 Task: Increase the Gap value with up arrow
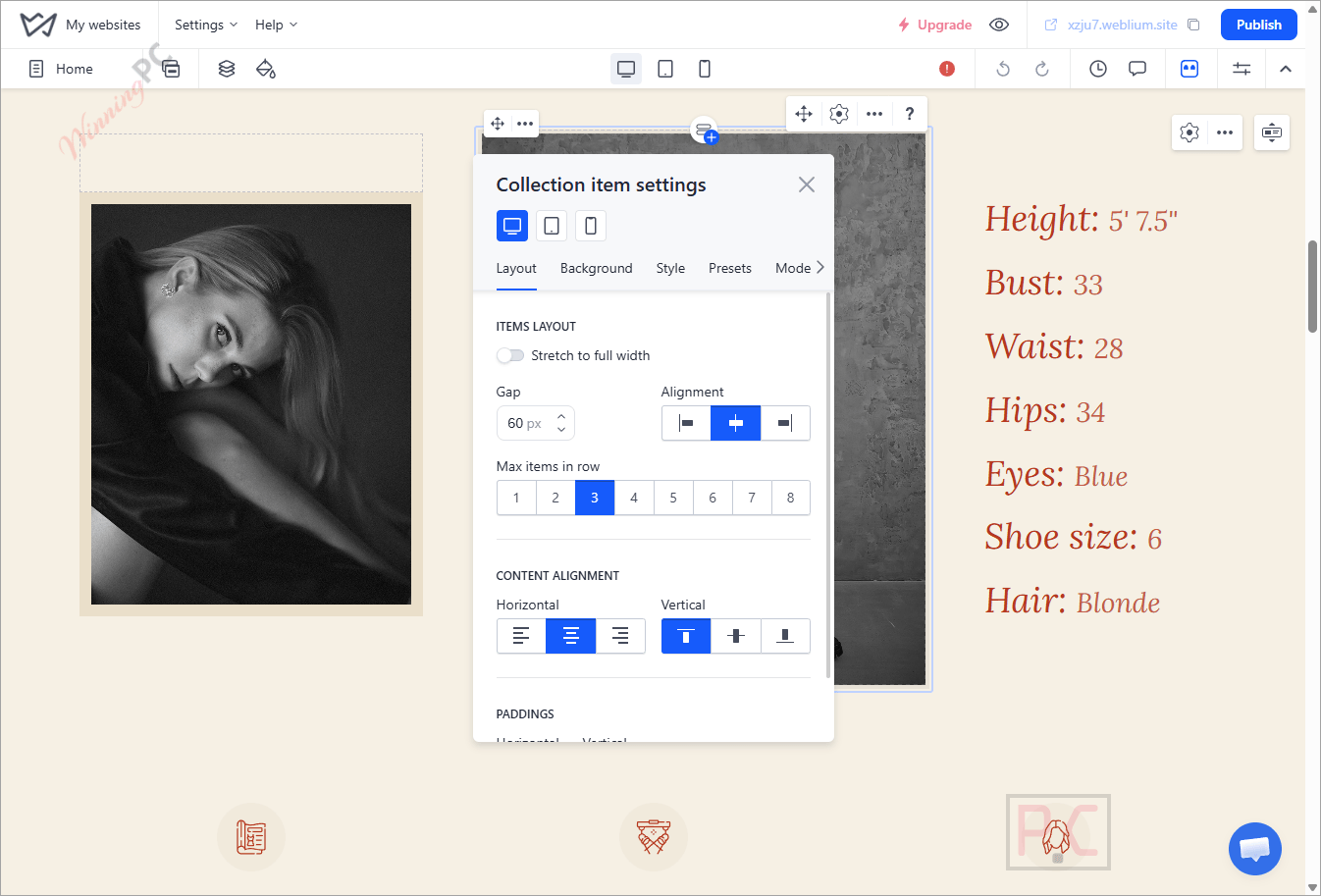pos(561,416)
